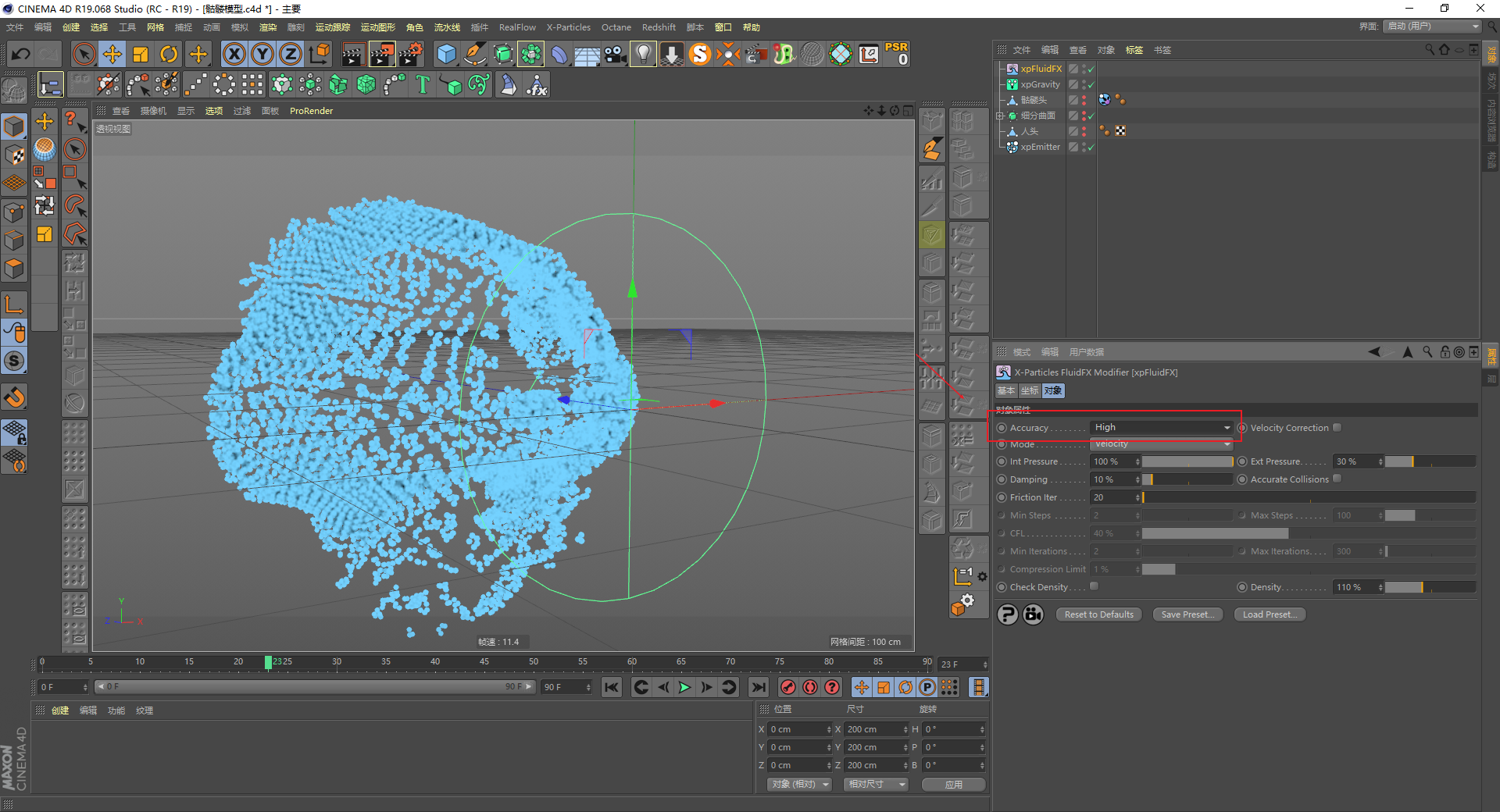Click the Density slider bar
The width and height of the screenshot is (1500, 812).
point(1430,587)
